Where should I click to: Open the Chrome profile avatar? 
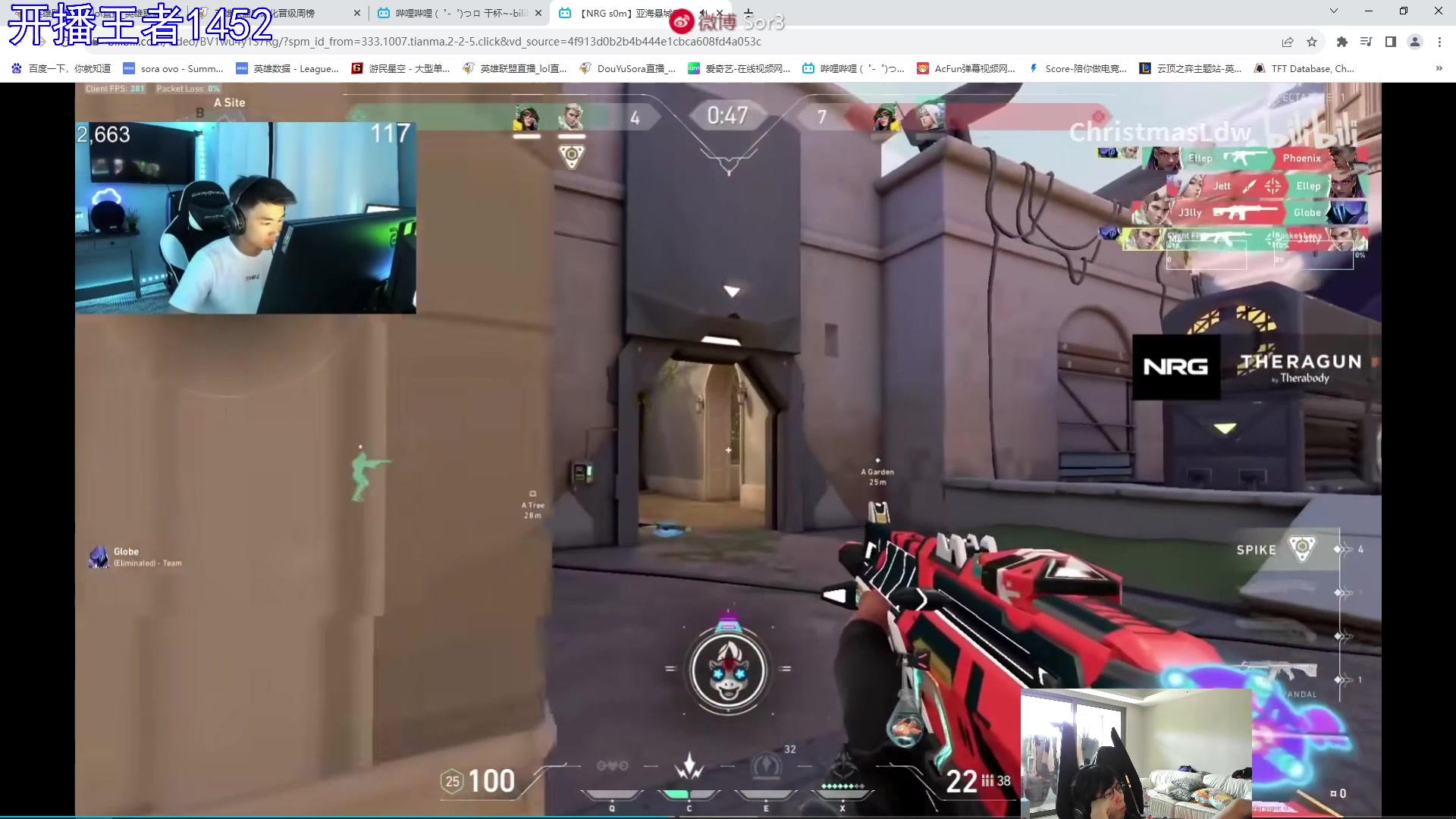[x=1414, y=42]
